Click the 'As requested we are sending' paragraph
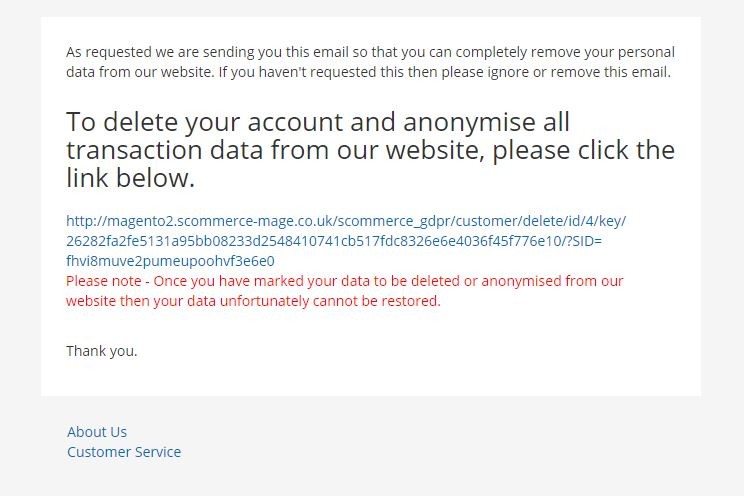 pos(371,62)
